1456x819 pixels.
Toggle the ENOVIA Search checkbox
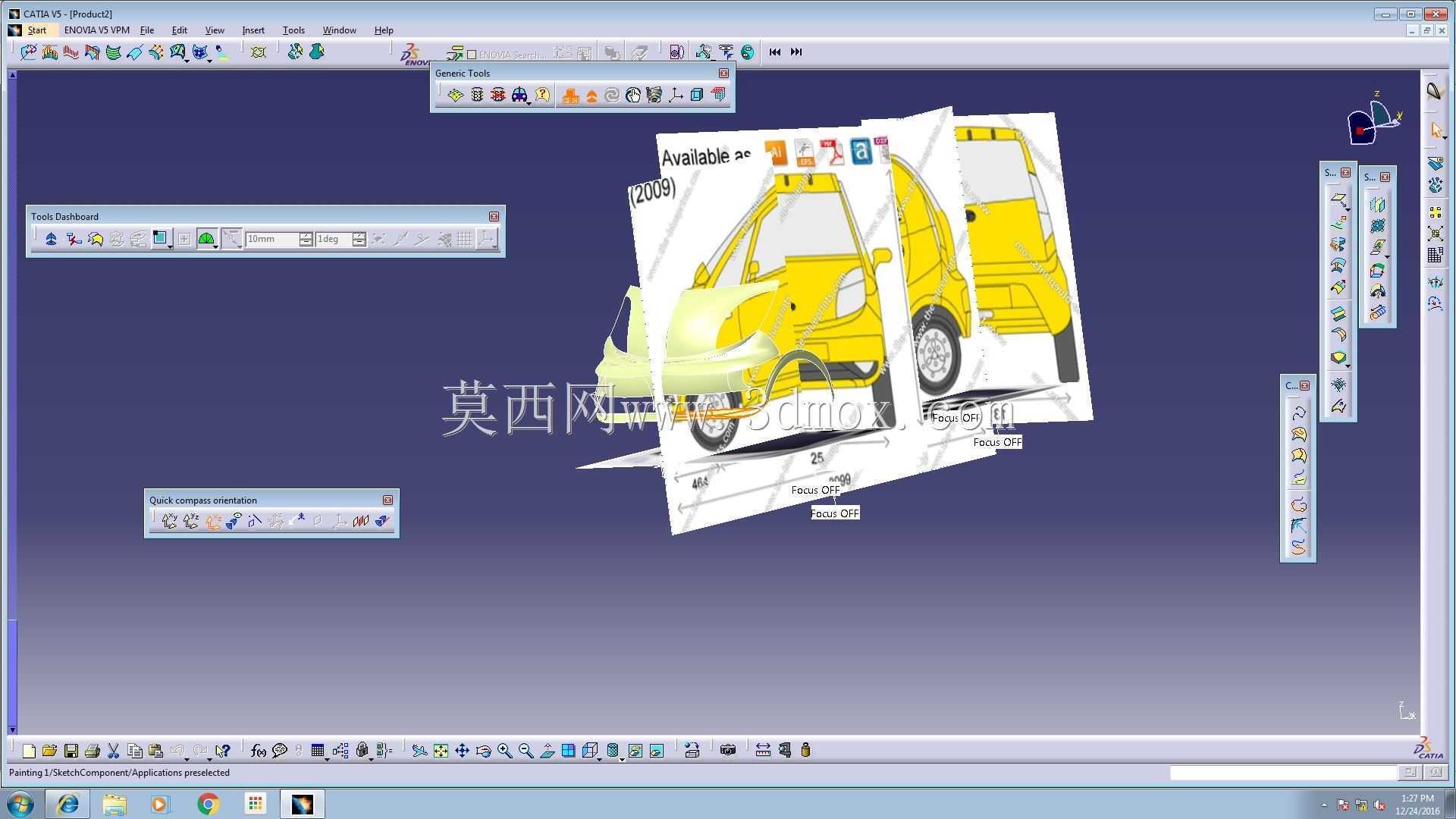coord(472,55)
